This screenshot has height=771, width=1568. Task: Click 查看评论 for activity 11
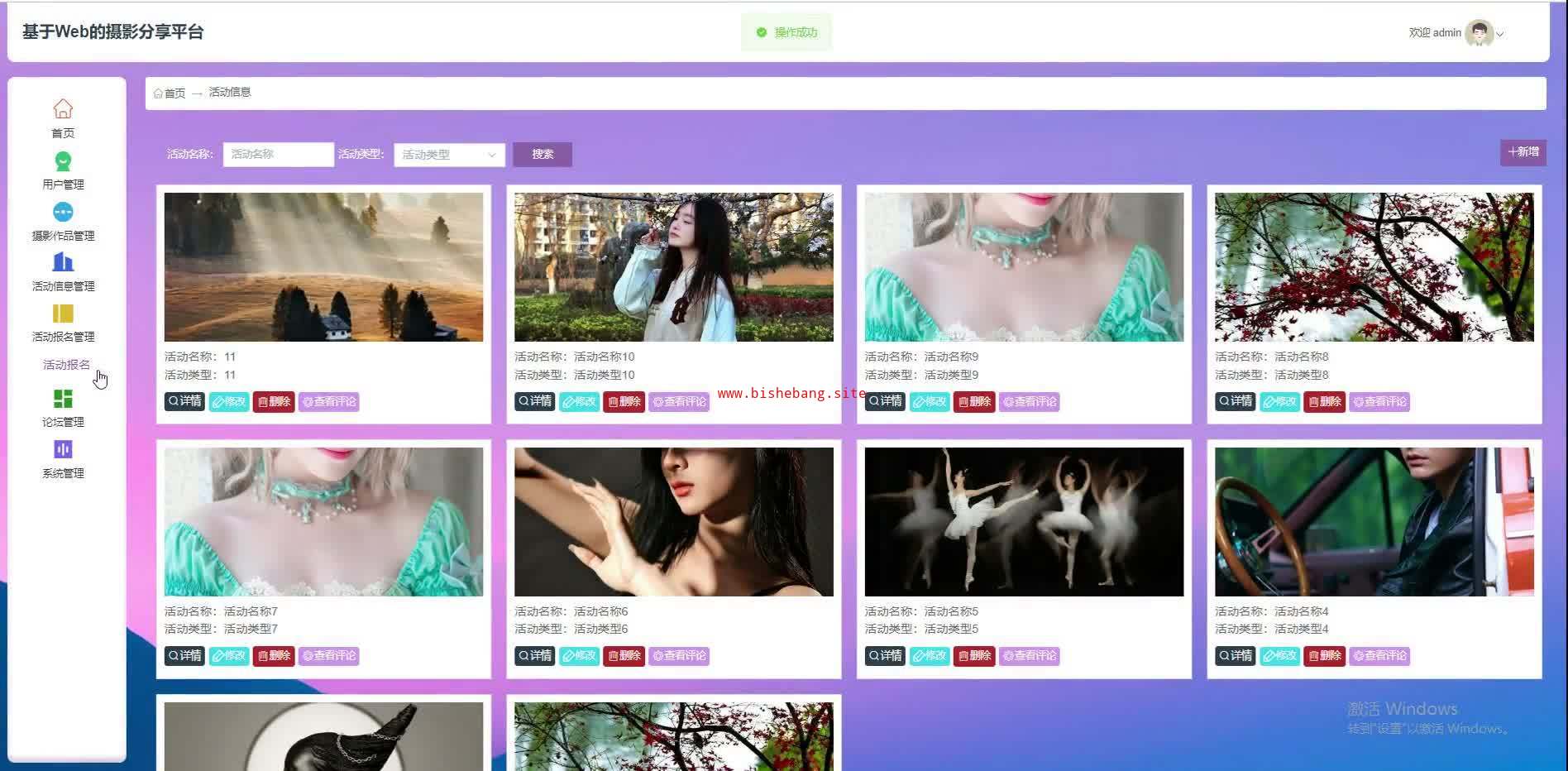click(x=328, y=402)
